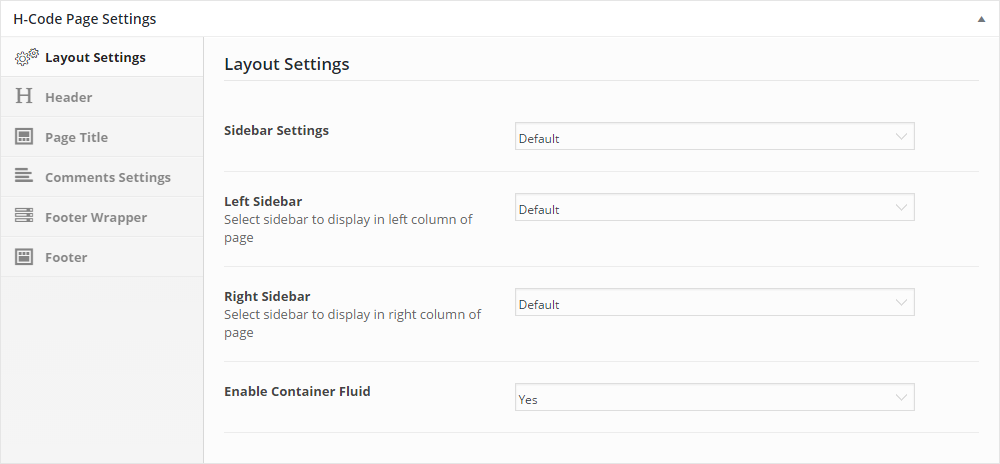Switch to the Page Title tab
Viewport: 1000px width, 464px height.
point(76,137)
